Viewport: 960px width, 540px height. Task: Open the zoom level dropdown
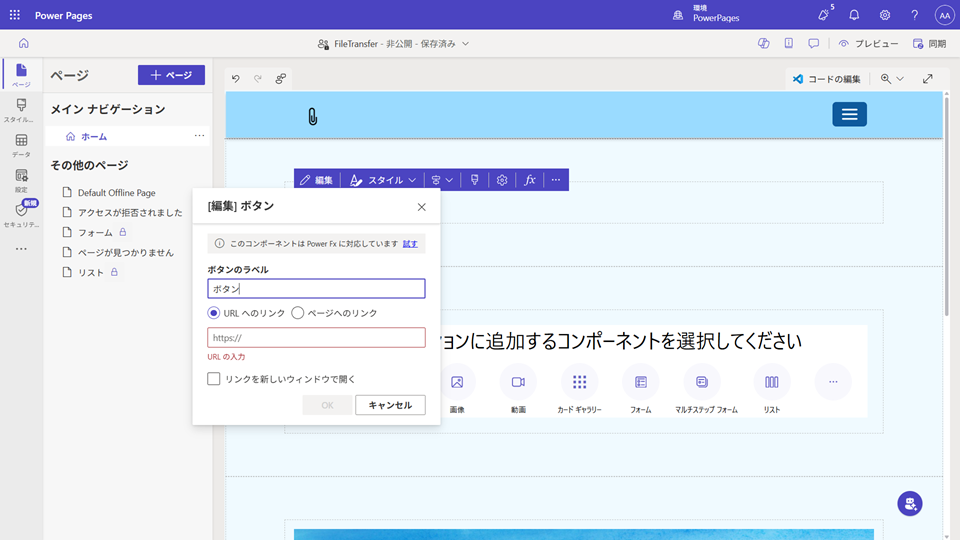pyautogui.click(x=891, y=79)
